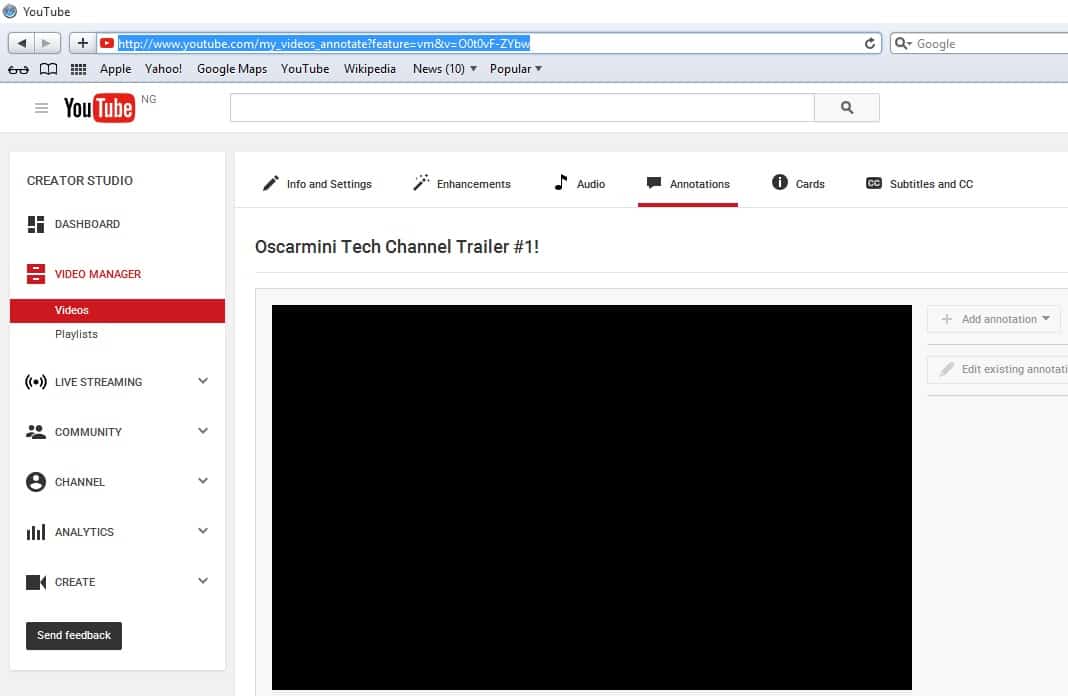Click the open book Bookmarks icon

point(48,69)
